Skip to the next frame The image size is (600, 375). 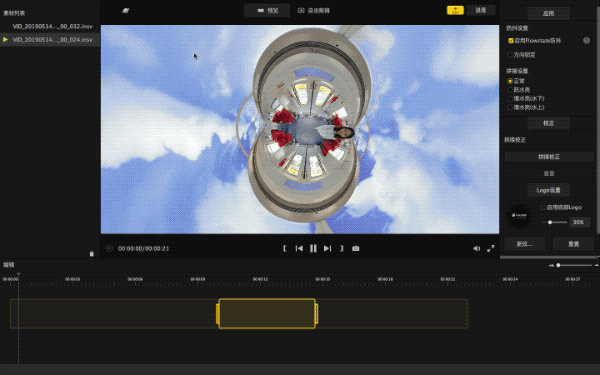coord(327,248)
